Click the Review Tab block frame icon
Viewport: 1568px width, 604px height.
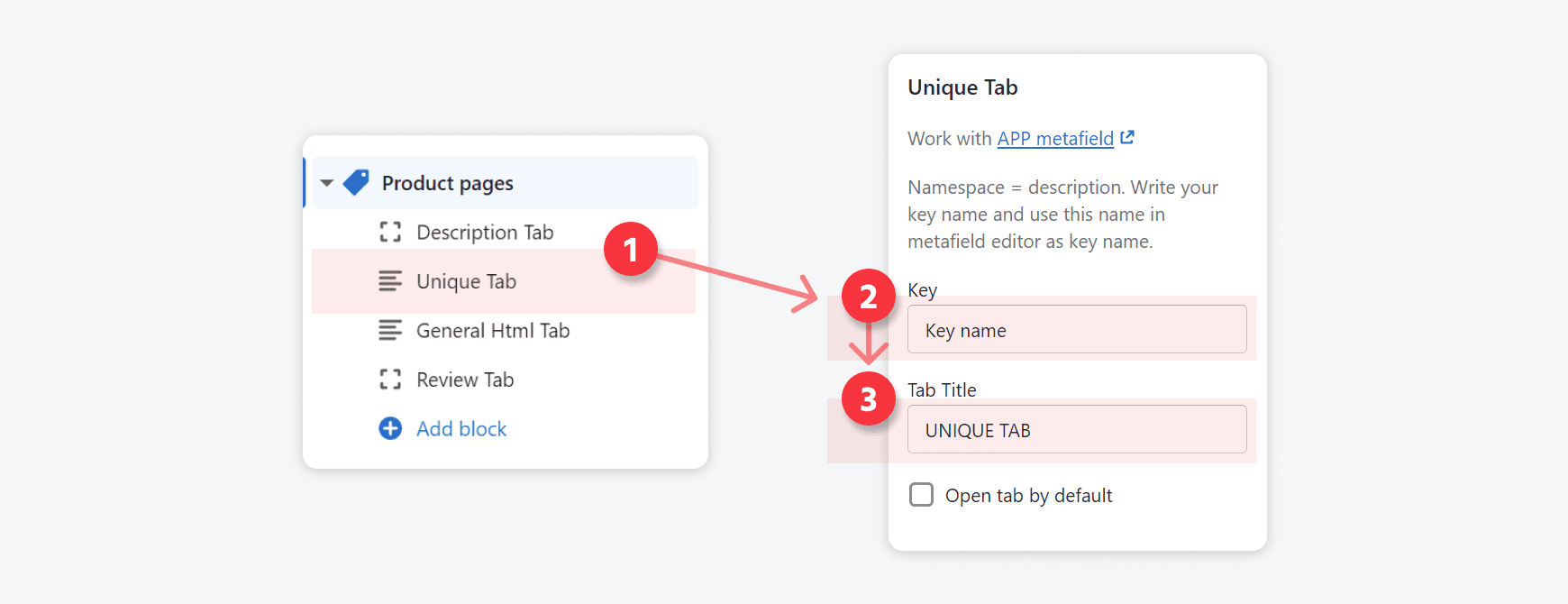390,380
